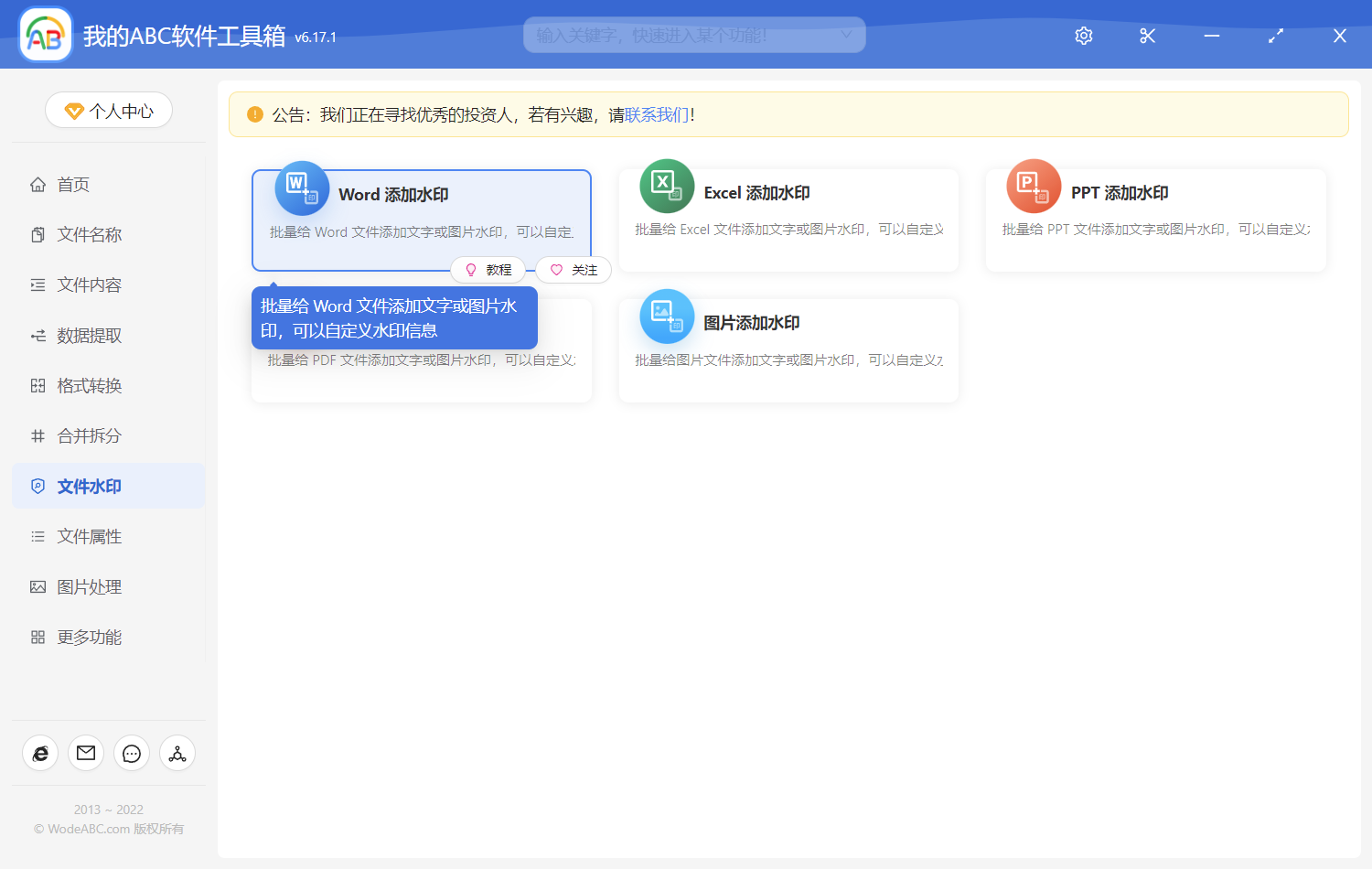Open the mail contact icon in the sidebar footer
Viewport: 1372px width, 869px height.
(85, 753)
